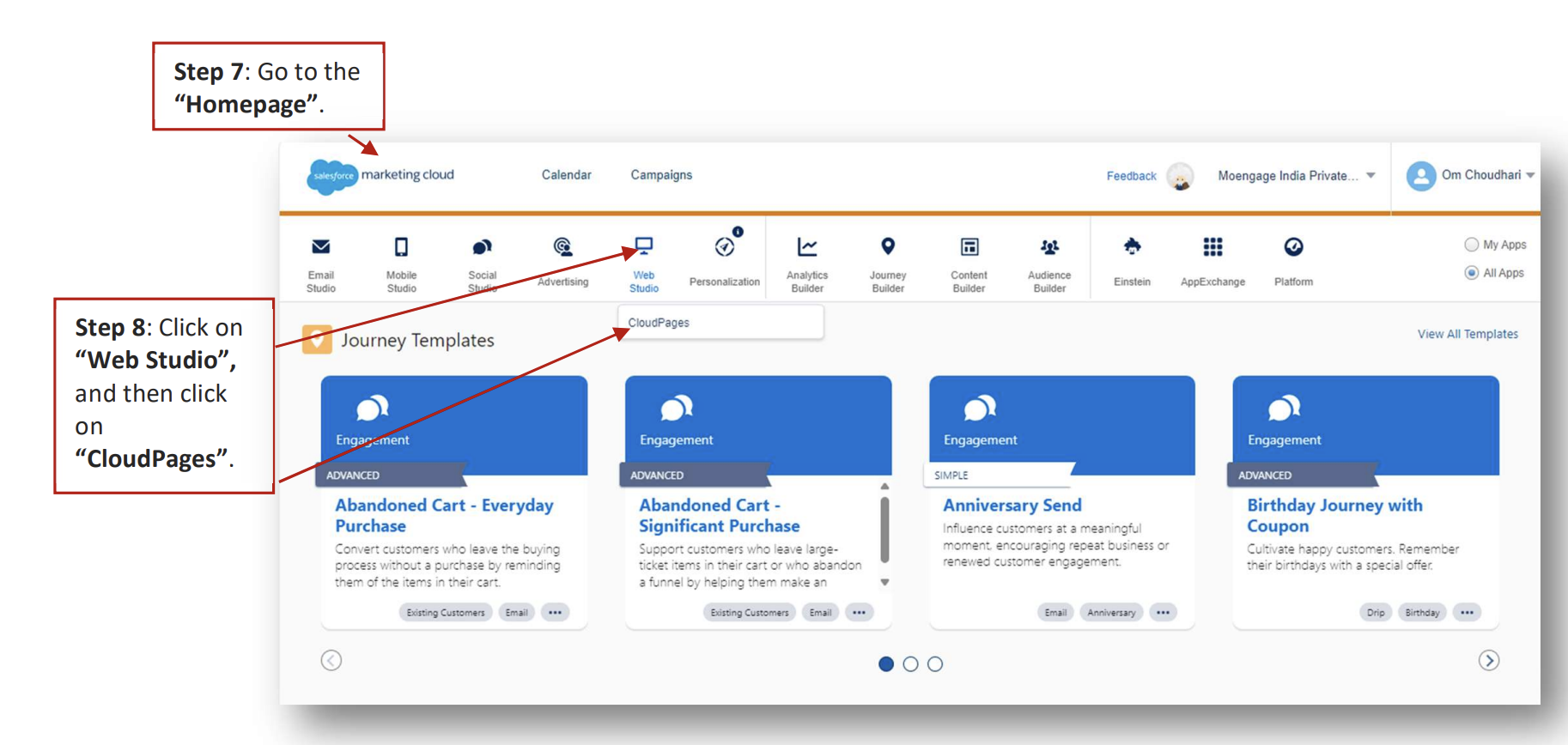Expand the Om Choudhari user menu arrow
The width and height of the screenshot is (1568, 745).
(1530, 175)
